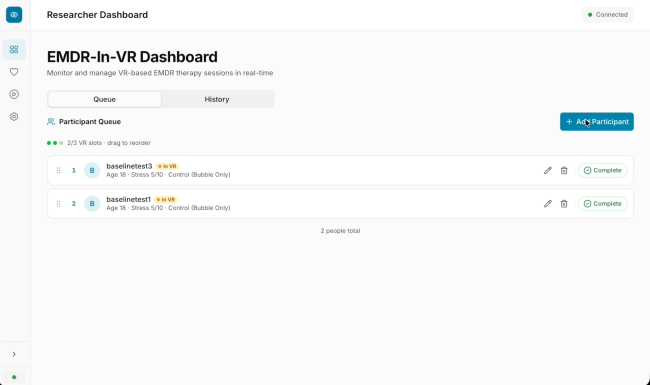The width and height of the screenshot is (650, 385).
Task: Switch to the Queue tab
Action: click(x=104, y=99)
